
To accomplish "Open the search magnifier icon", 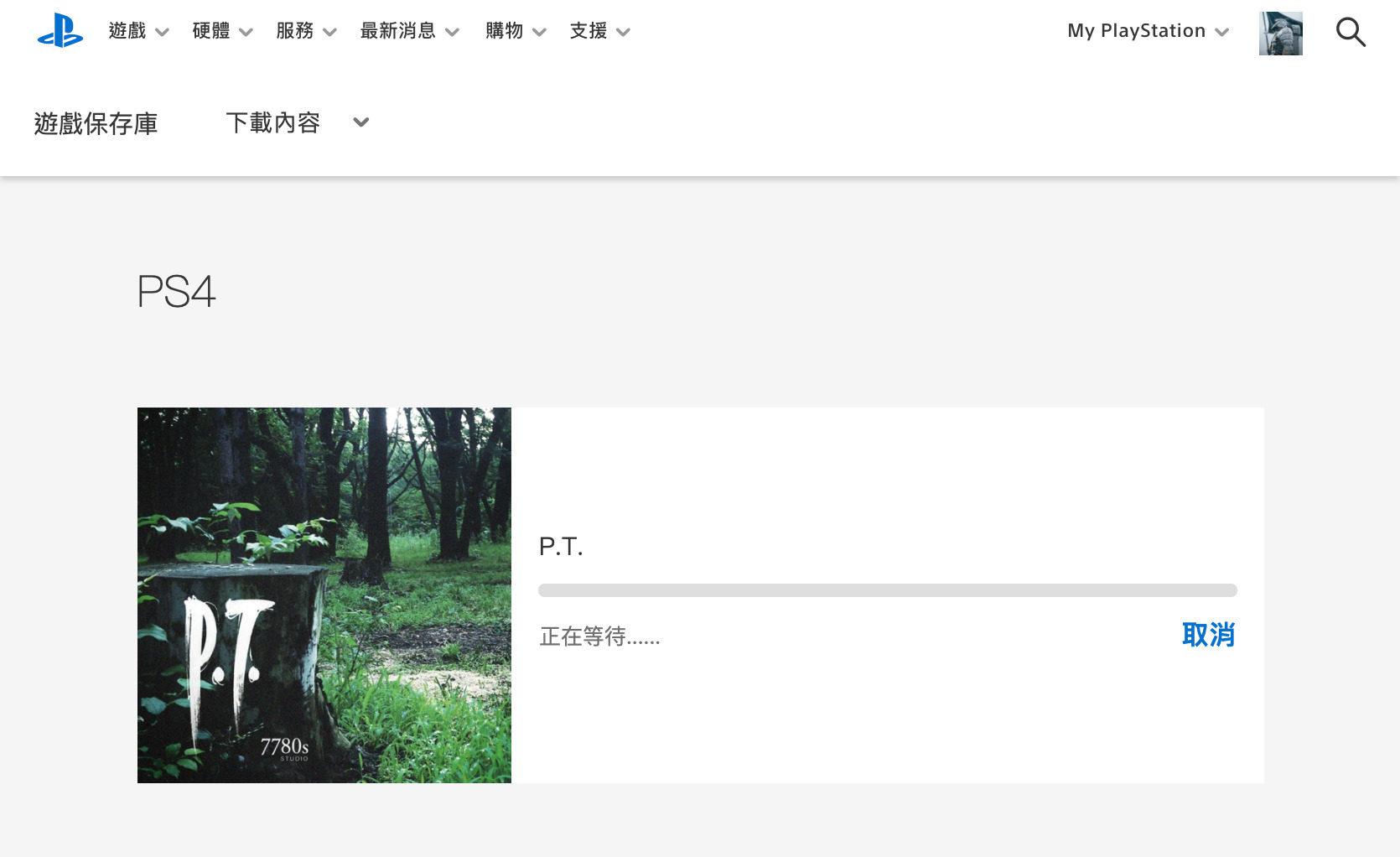I will pyautogui.click(x=1351, y=32).
